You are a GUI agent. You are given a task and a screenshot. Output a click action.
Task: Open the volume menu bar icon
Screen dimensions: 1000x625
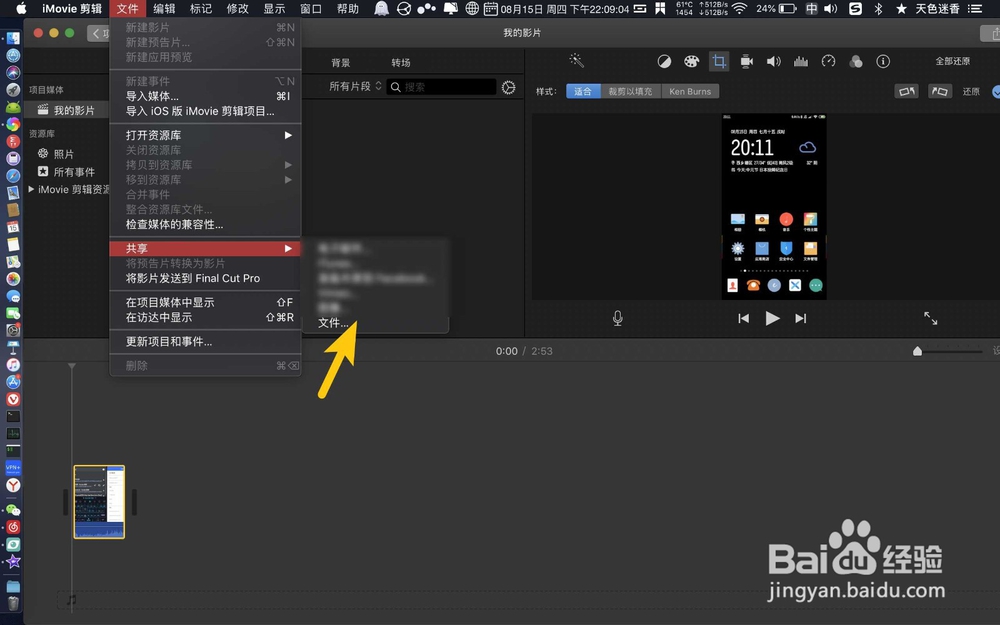(x=830, y=9)
